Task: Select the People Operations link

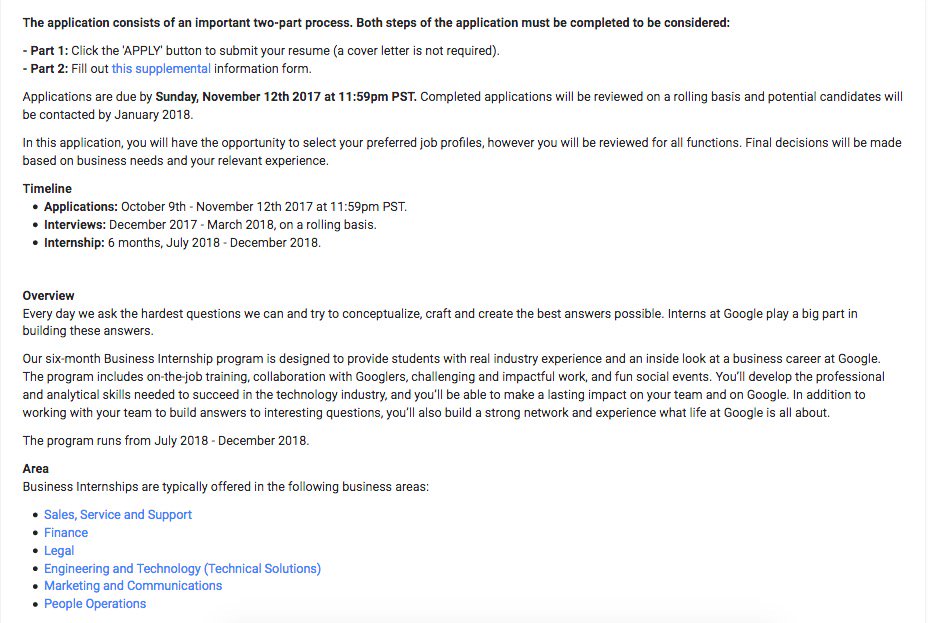Action: [x=95, y=604]
